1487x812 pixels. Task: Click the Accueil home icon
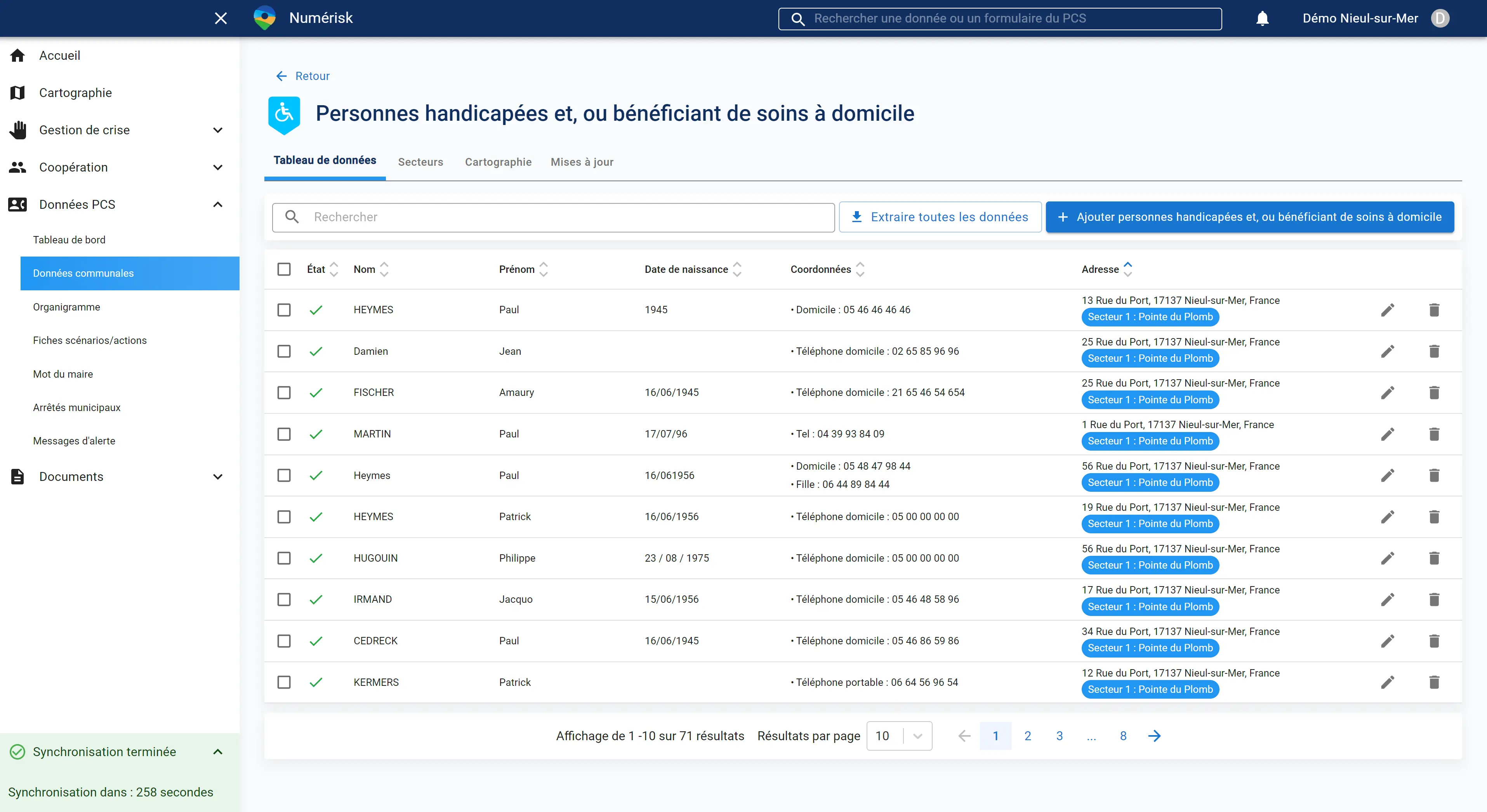(x=18, y=56)
